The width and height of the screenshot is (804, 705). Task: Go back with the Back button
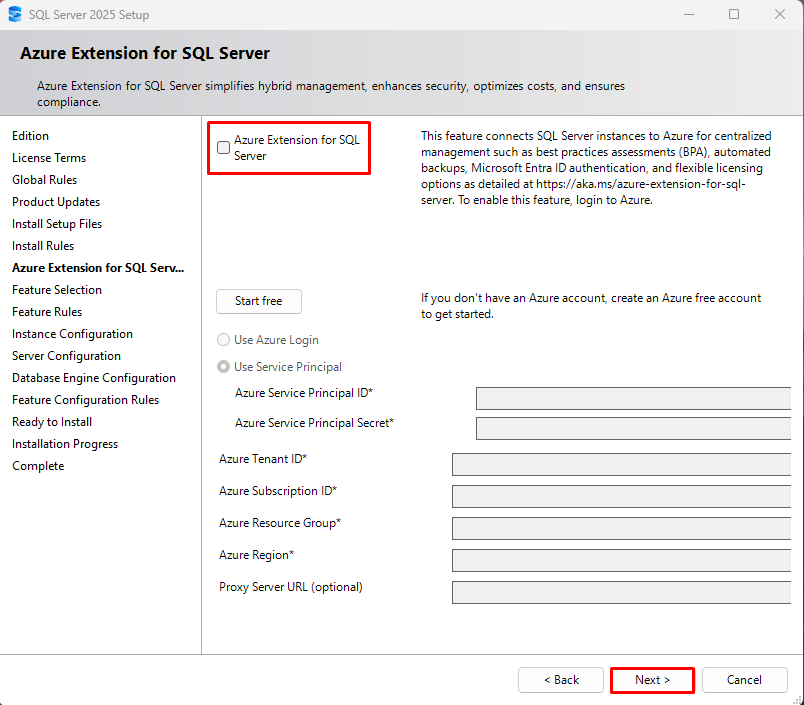coord(561,680)
